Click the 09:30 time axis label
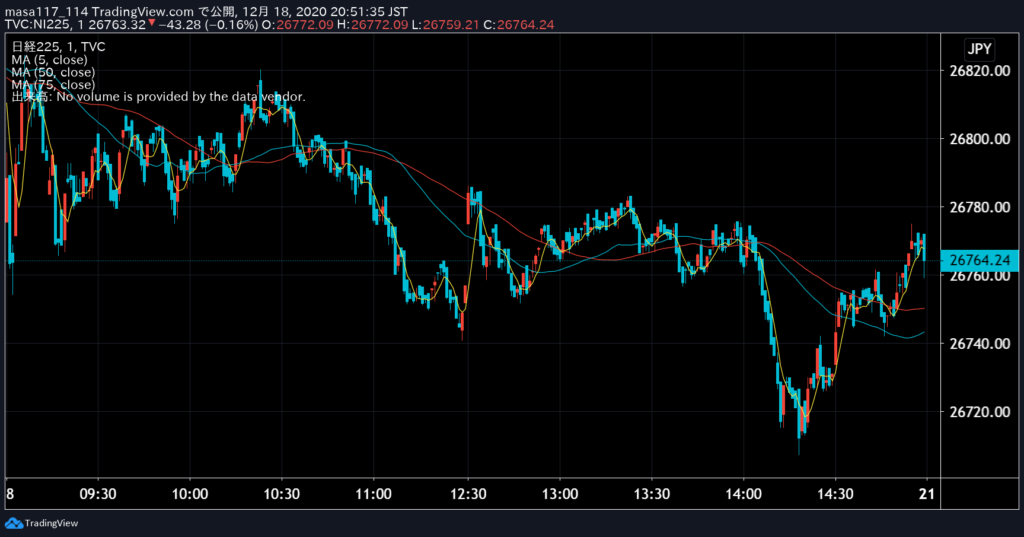The height and width of the screenshot is (537, 1024). [98, 494]
